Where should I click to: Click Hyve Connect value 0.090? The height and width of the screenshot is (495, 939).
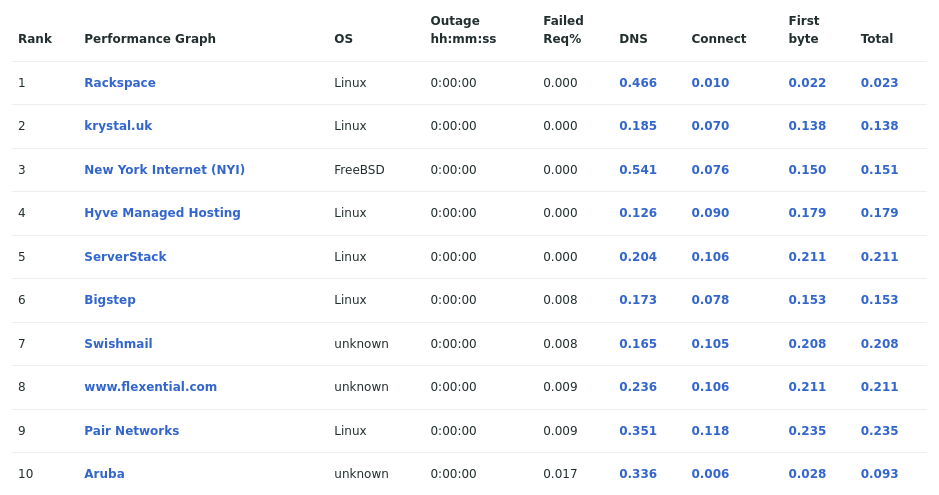710,212
